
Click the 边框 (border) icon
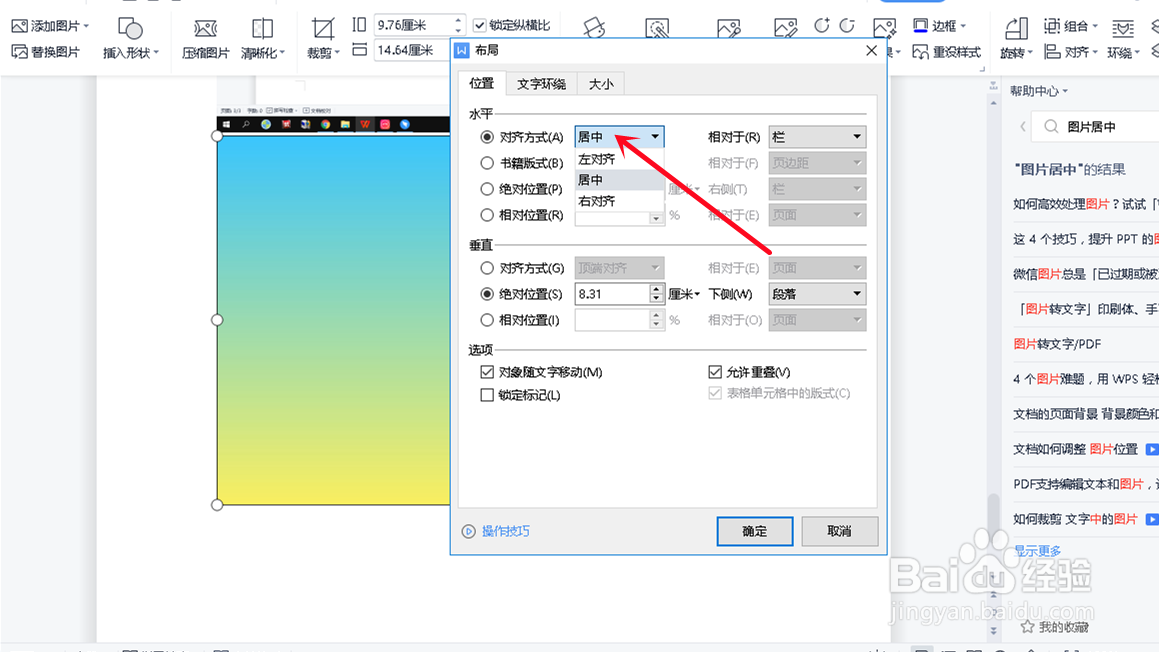(x=920, y=26)
